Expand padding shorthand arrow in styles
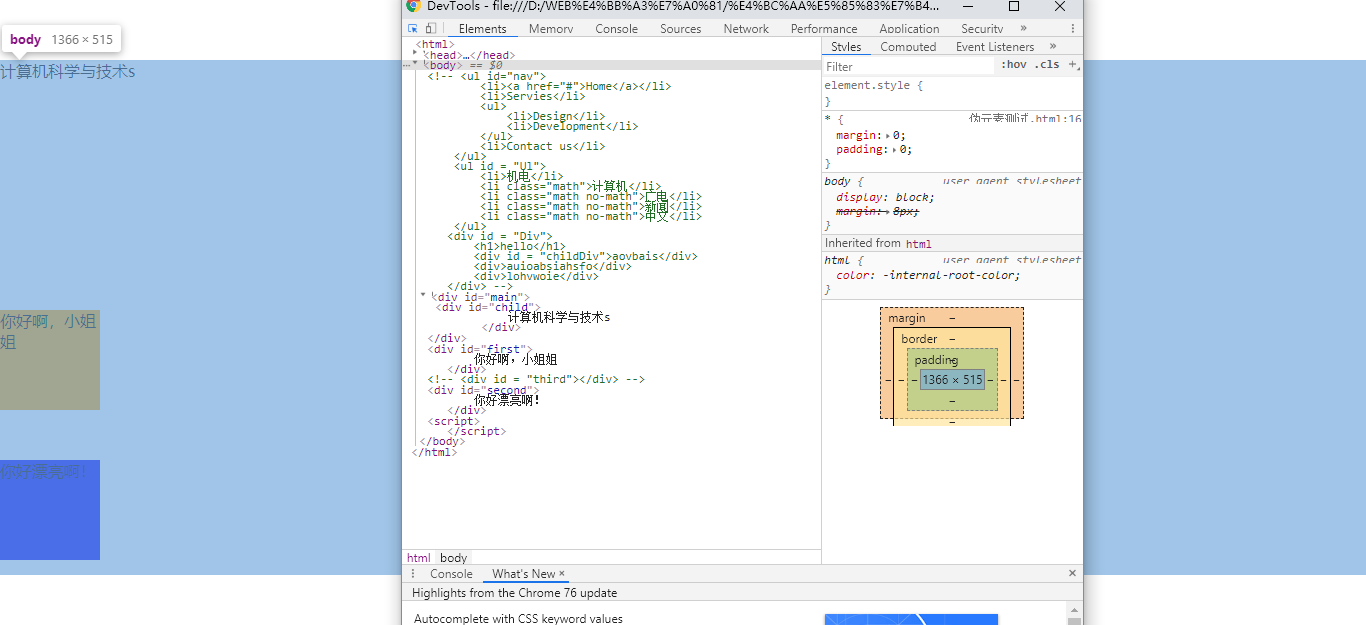This screenshot has width=1366, height=625. pos(895,149)
